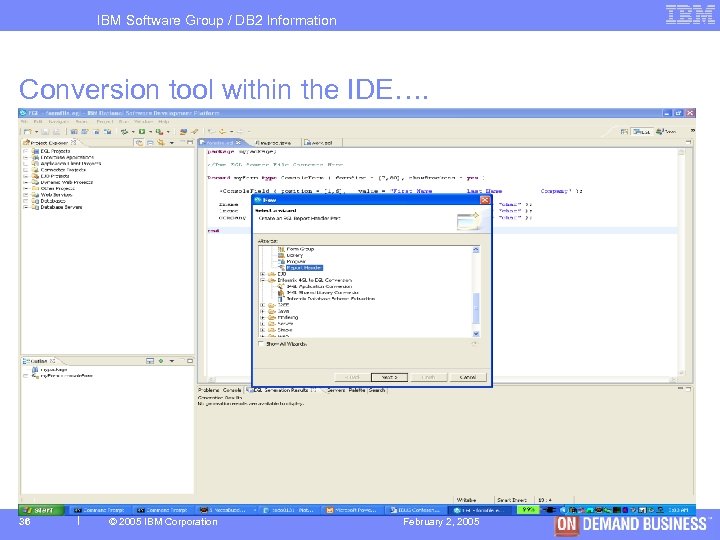Open the Run icon dropdown arrow

150,132
